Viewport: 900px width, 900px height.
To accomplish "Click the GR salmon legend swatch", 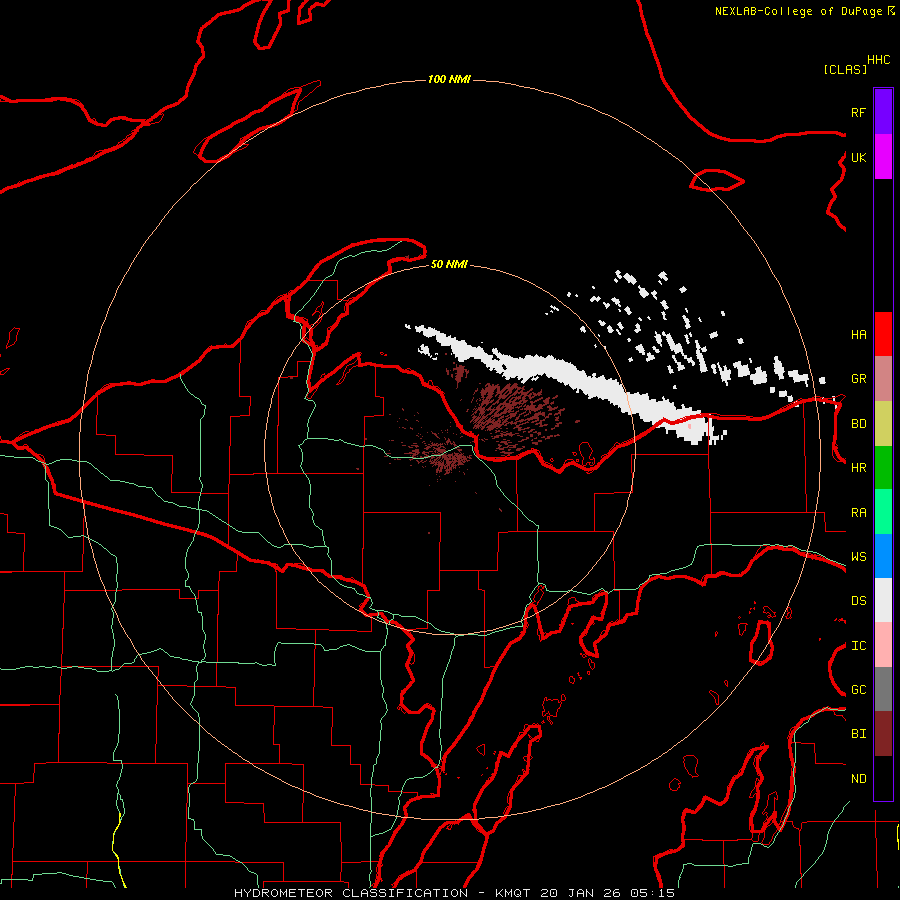I will coord(883,378).
